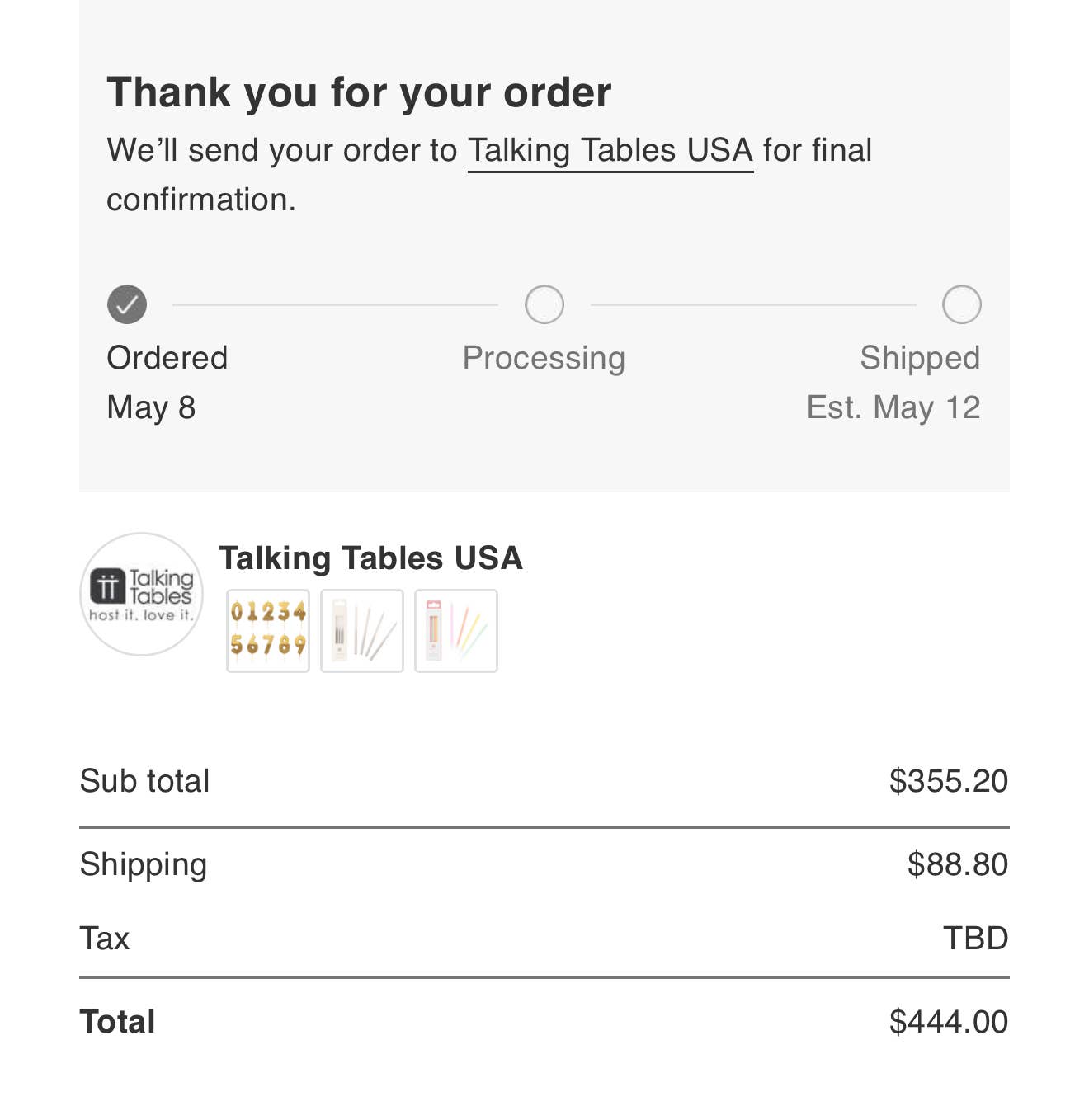This screenshot has width=1089, height=1120.
Task: Click the $355.20 subtotal amount
Action: click(948, 781)
